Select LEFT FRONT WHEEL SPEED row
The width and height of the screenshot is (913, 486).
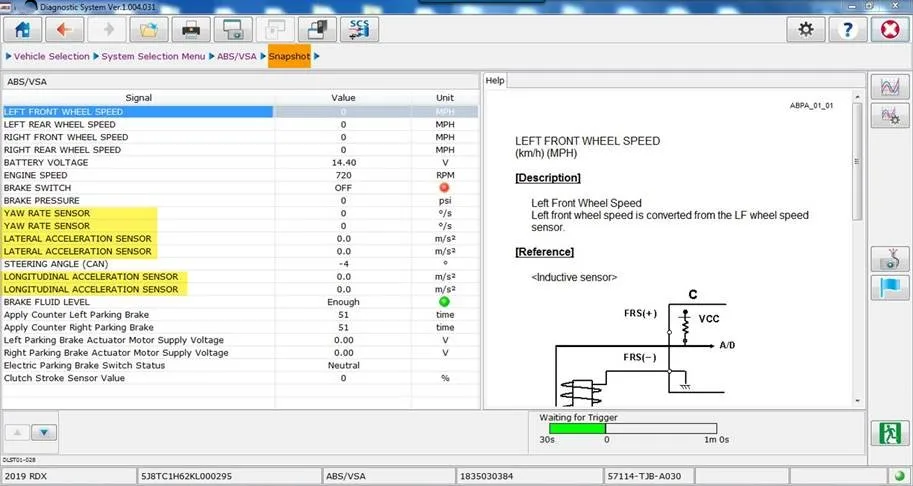[x=240, y=112]
